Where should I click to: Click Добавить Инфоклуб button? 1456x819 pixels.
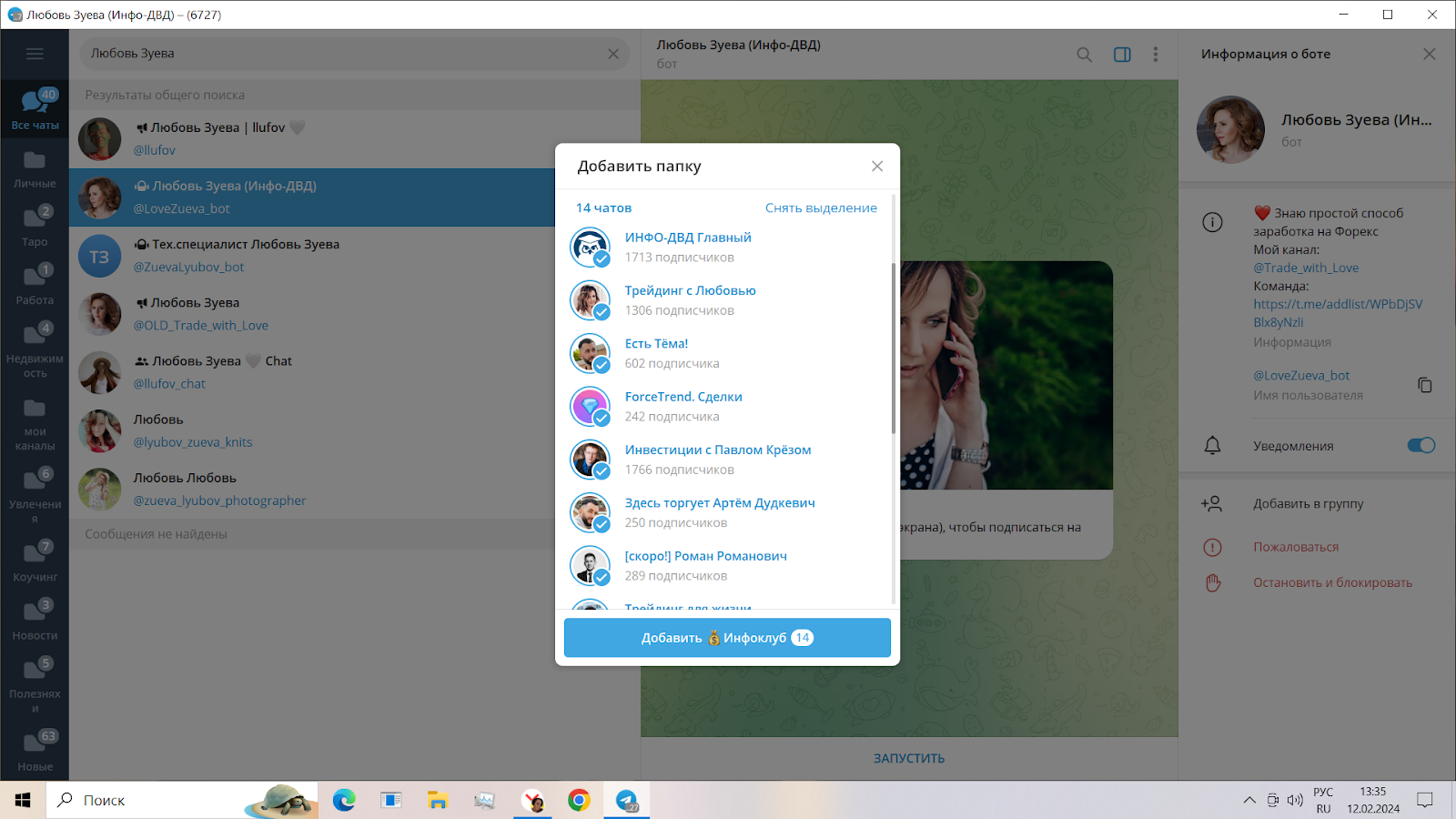727,638
